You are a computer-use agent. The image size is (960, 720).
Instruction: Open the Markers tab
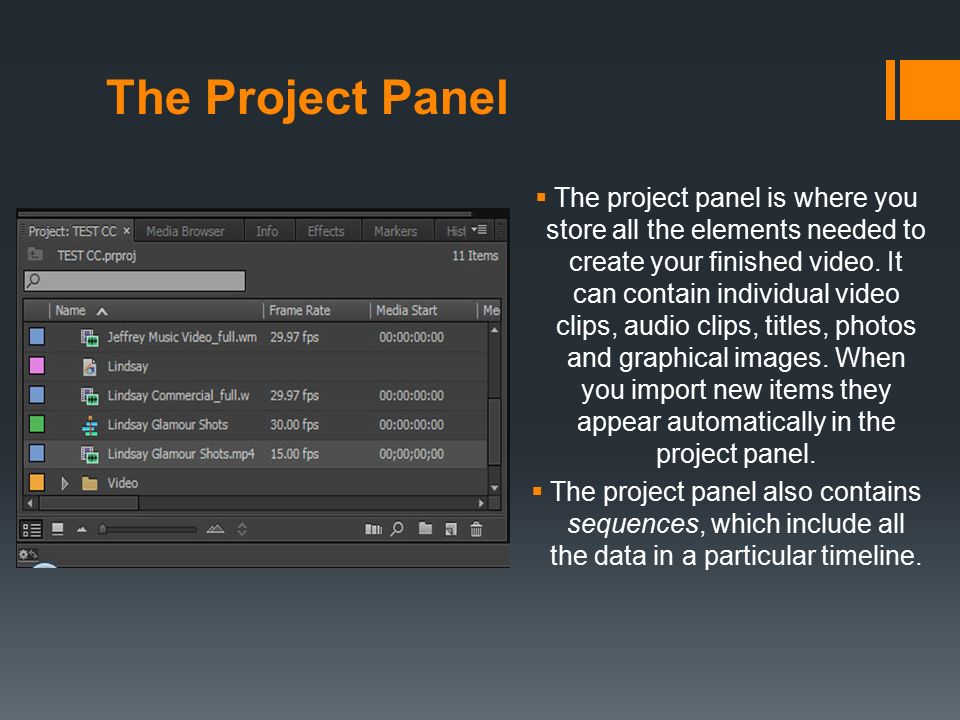[396, 231]
